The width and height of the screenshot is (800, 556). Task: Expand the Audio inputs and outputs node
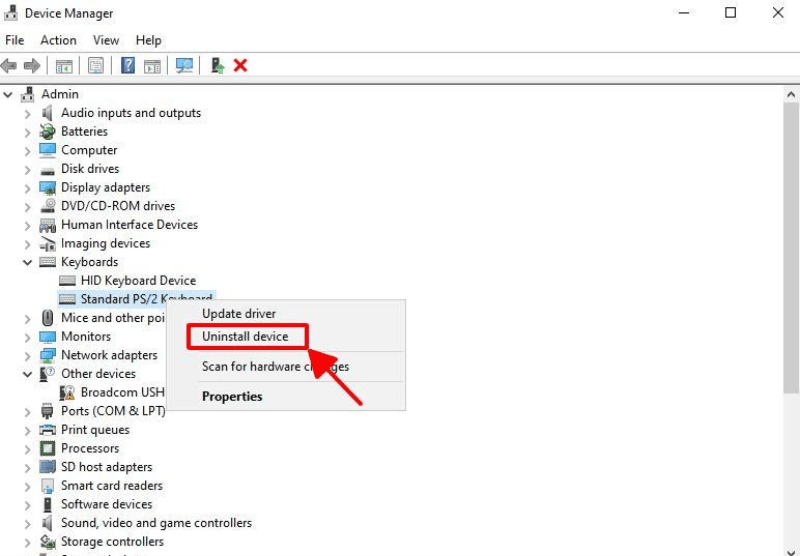pos(28,113)
